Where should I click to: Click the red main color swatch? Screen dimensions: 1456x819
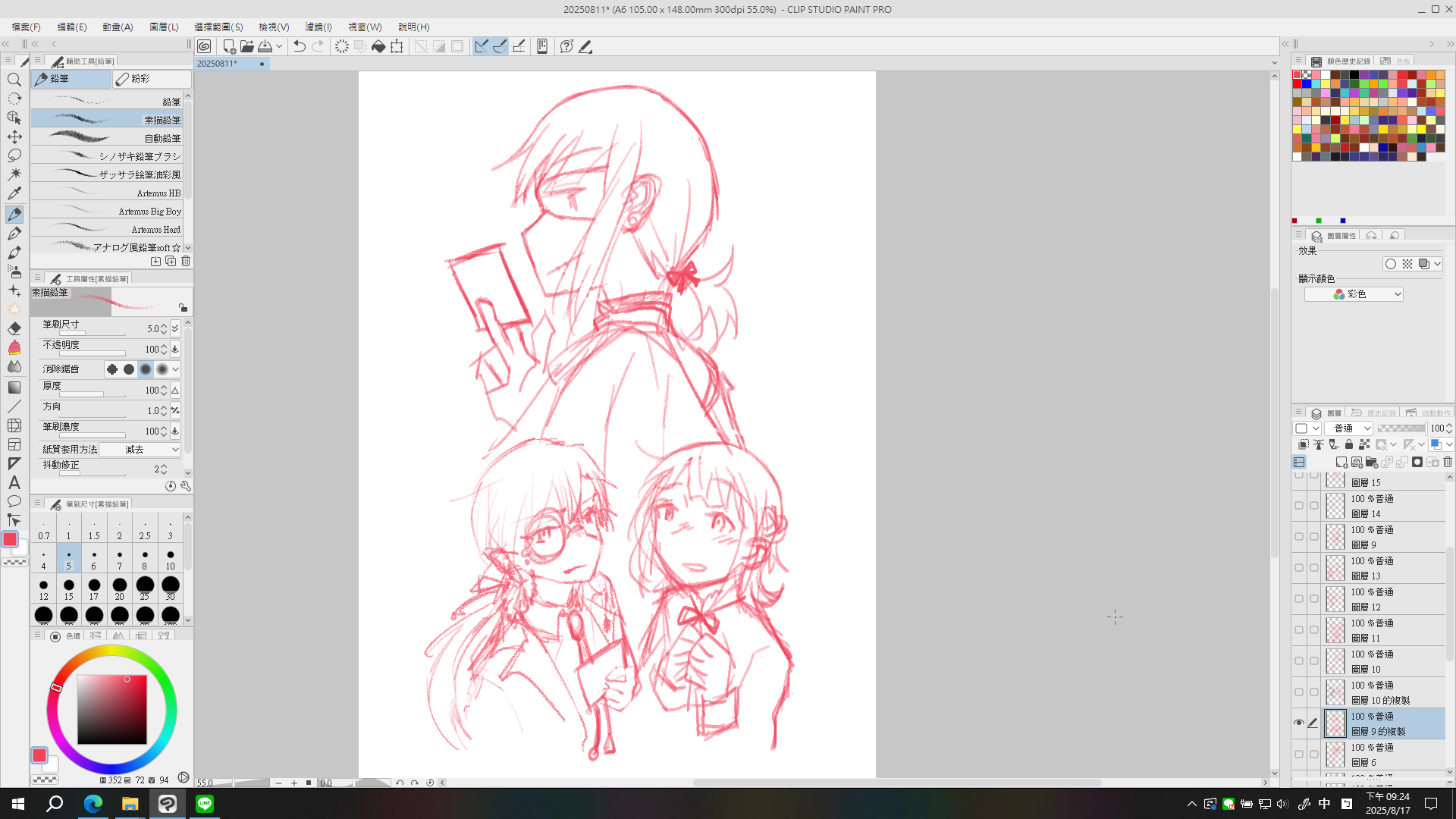click(10, 539)
